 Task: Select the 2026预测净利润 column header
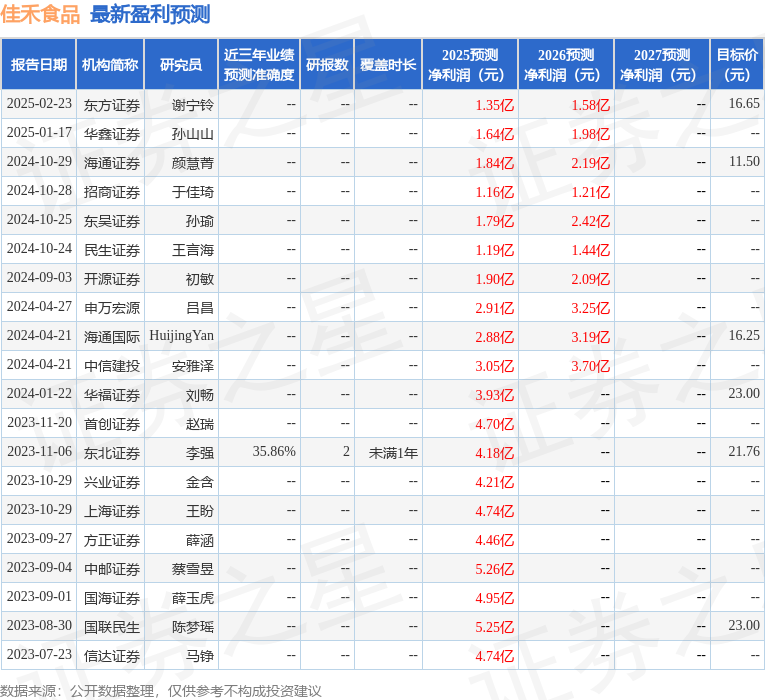tap(566, 64)
